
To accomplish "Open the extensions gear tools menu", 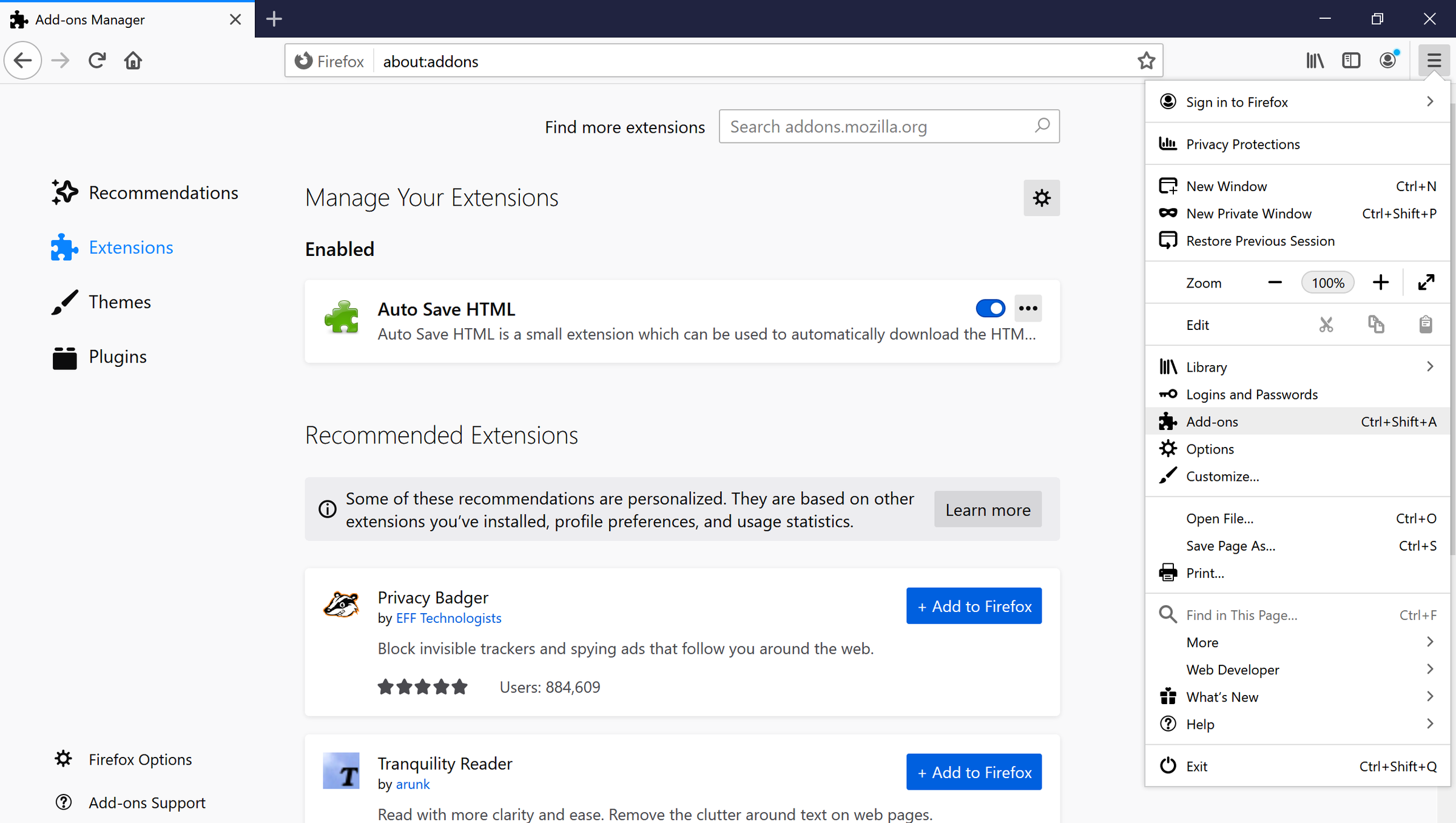I will point(1042,198).
